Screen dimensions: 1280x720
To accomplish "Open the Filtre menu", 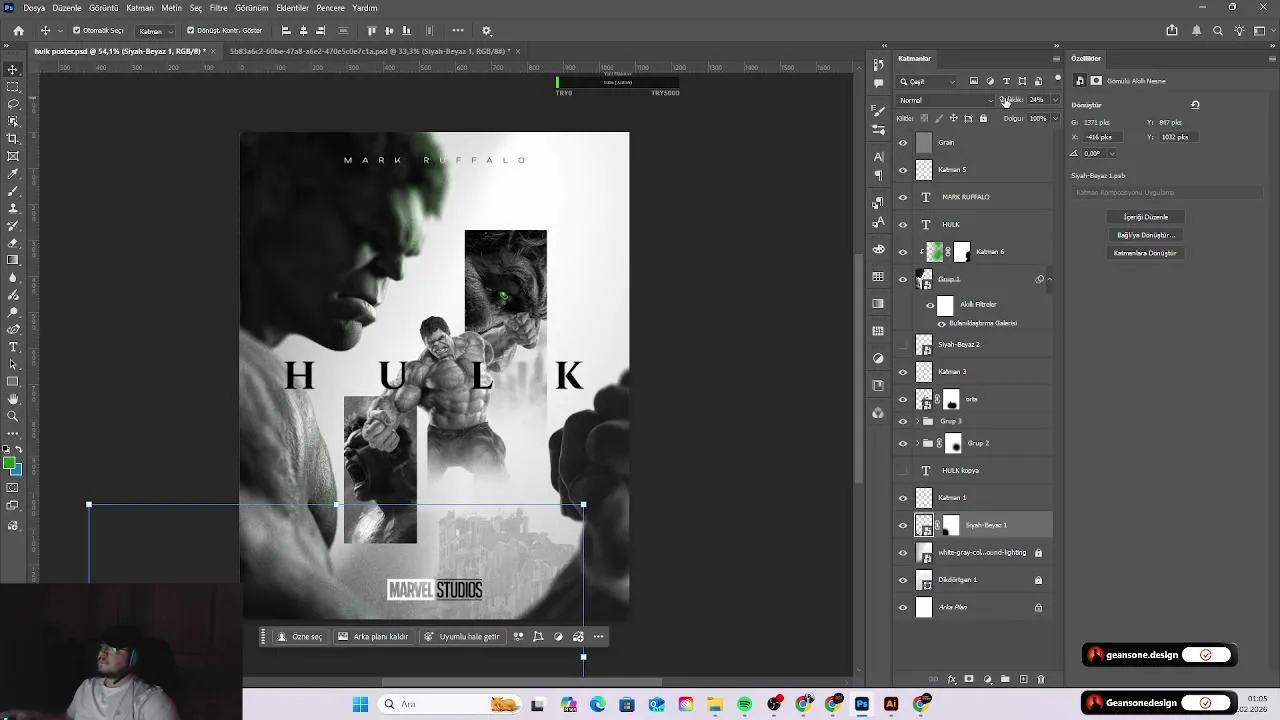I will [219, 8].
